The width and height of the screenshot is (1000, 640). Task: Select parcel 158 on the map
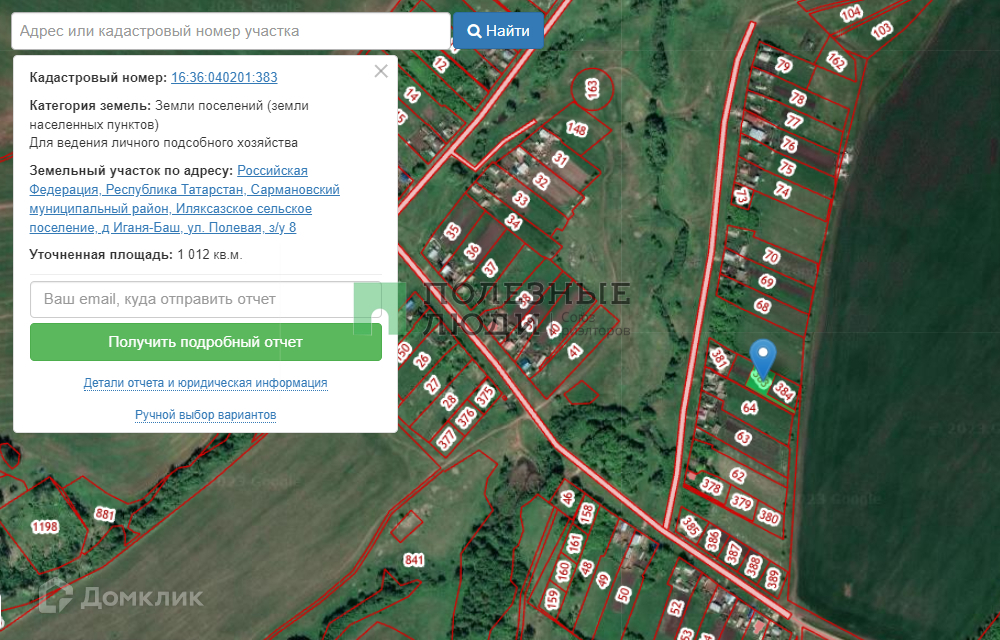click(x=587, y=513)
